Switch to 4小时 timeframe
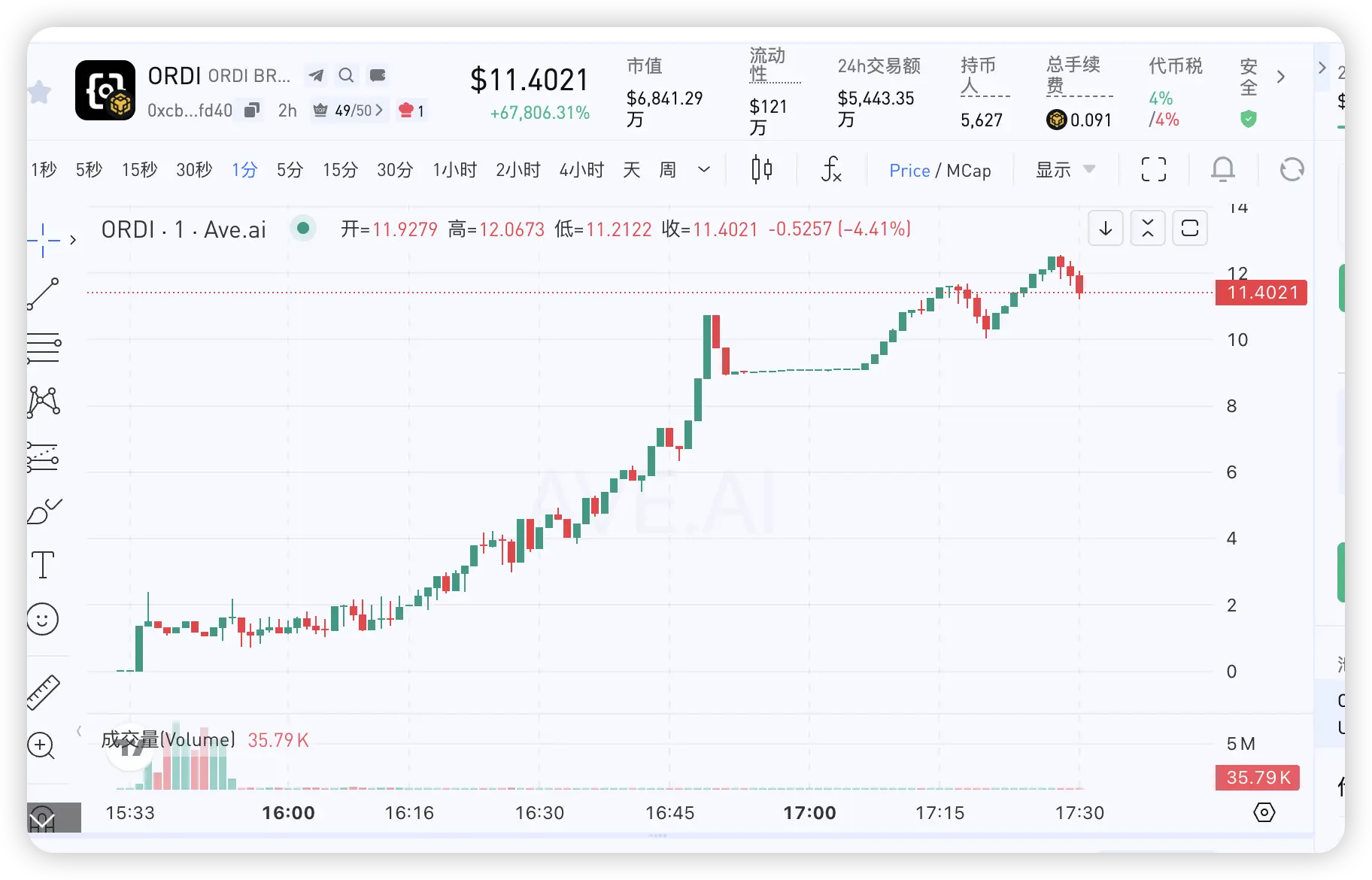 point(581,170)
